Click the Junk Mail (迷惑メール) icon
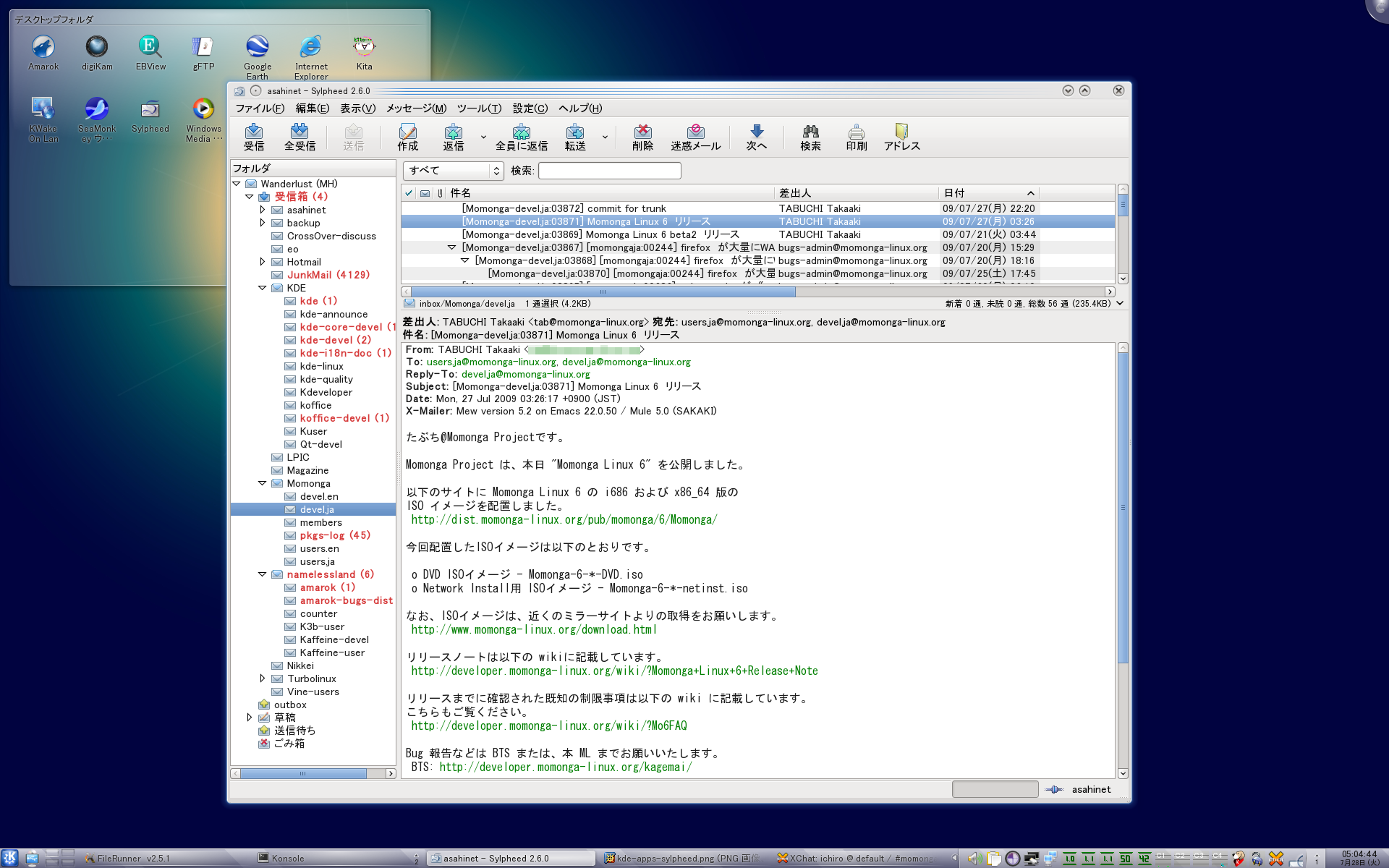1389x868 pixels. pyautogui.click(x=696, y=137)
